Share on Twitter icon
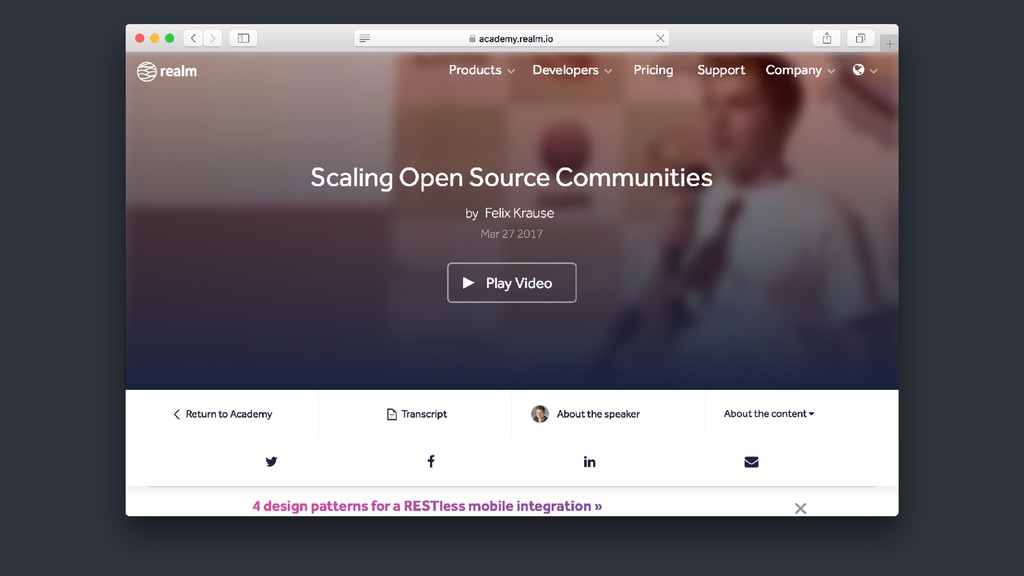The height and width of the screenshot is (576, 1024). tap(272, 462)
